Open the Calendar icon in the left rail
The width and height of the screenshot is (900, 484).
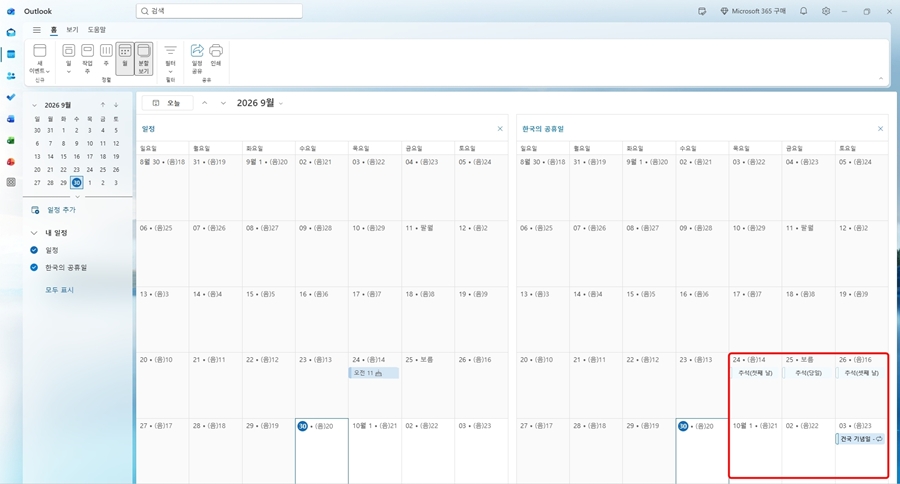11,55
